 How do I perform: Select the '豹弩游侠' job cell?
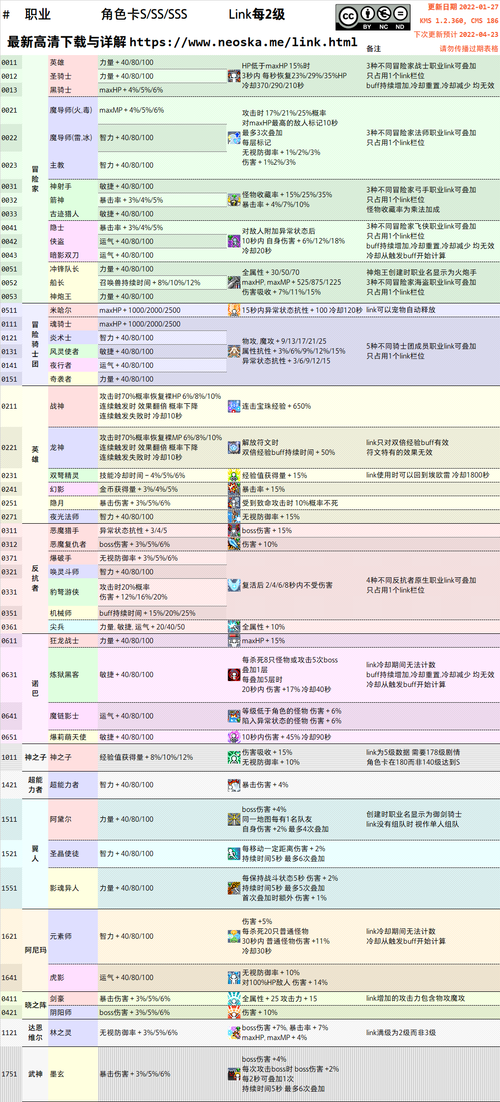(x=72, y=592)
